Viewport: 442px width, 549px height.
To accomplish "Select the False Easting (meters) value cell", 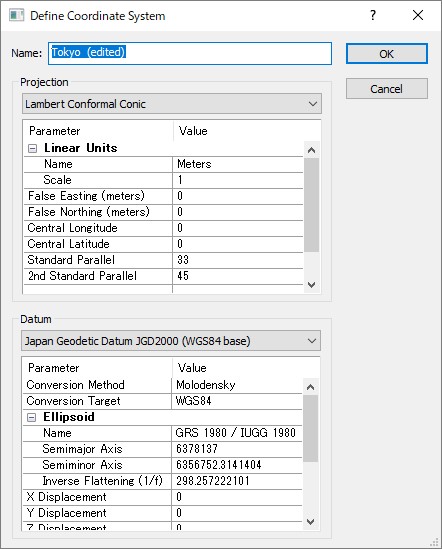I will (238, 196).
